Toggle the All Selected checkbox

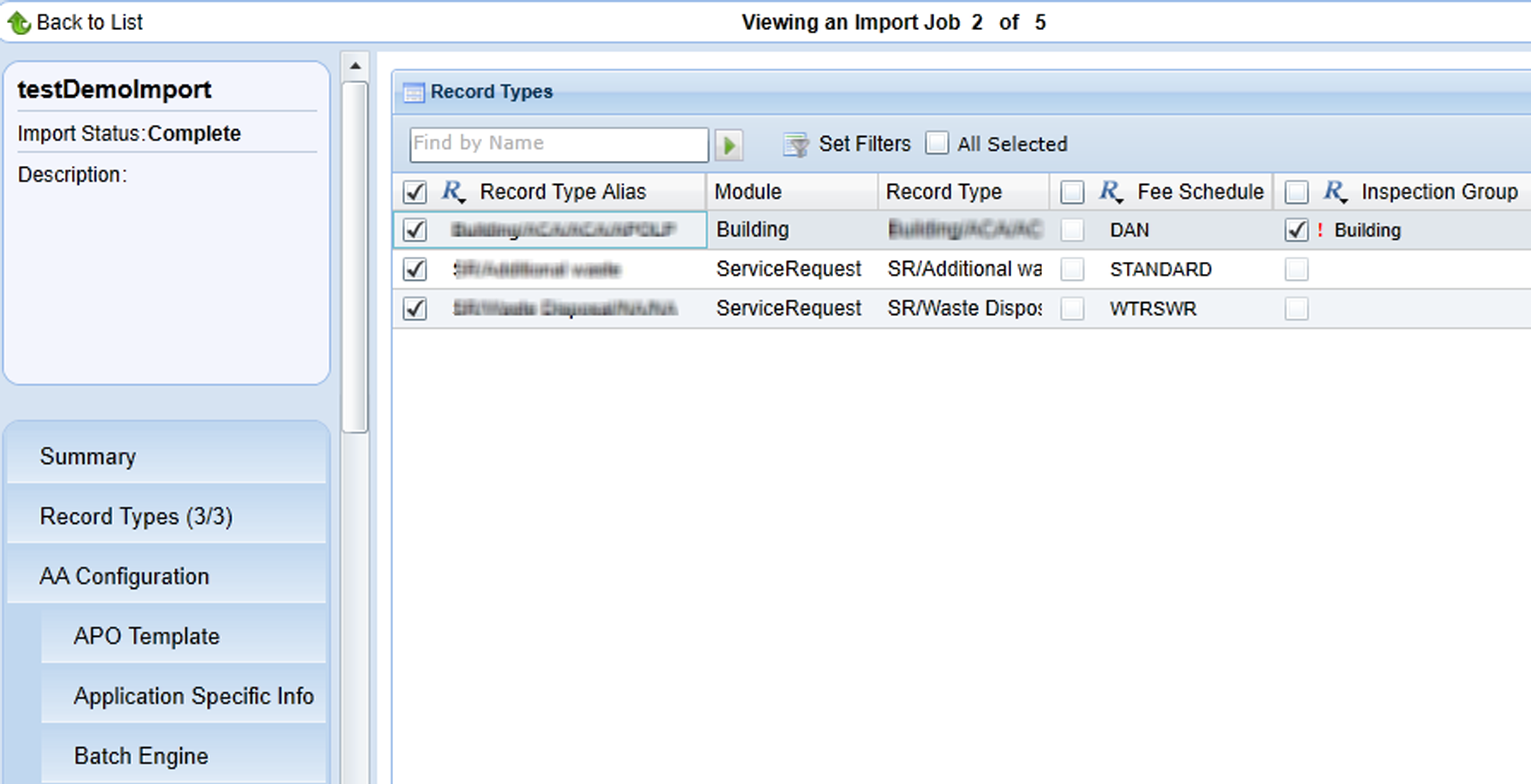[938, 143]
